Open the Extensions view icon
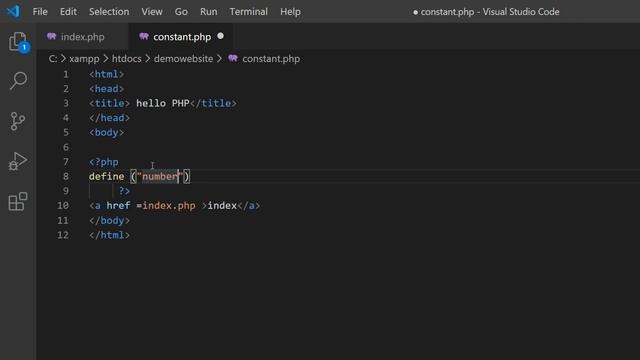The height and width of the screenshot is (360, 640). point(18,201)
